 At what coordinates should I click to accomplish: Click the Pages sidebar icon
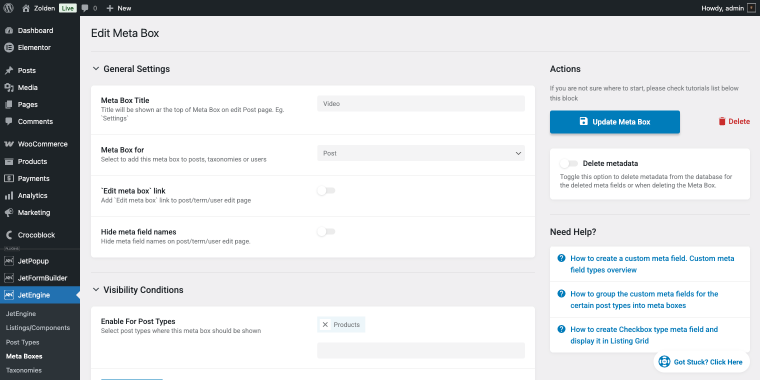(9, 104)
